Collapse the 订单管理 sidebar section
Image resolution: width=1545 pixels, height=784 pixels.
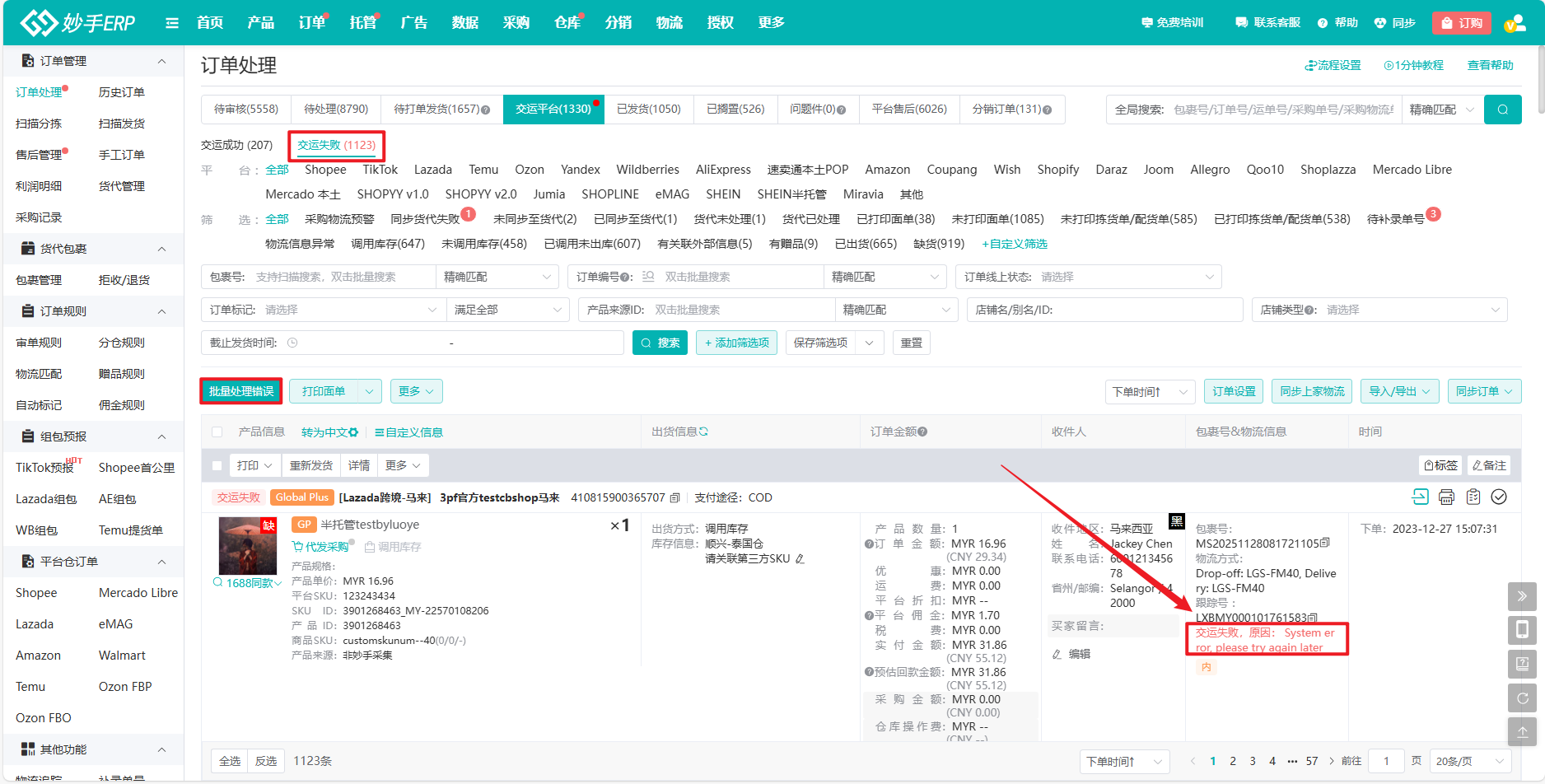click(161, 59)
